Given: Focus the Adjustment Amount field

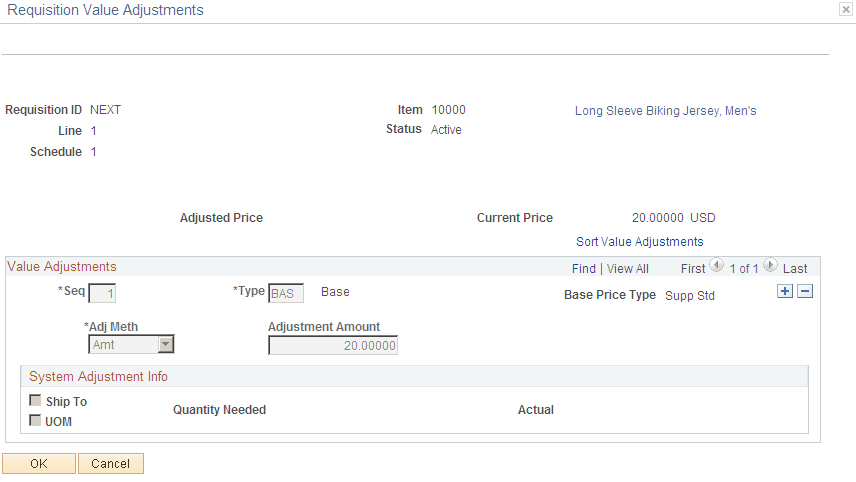Looking at the screenshot, I should pos(333,346).
